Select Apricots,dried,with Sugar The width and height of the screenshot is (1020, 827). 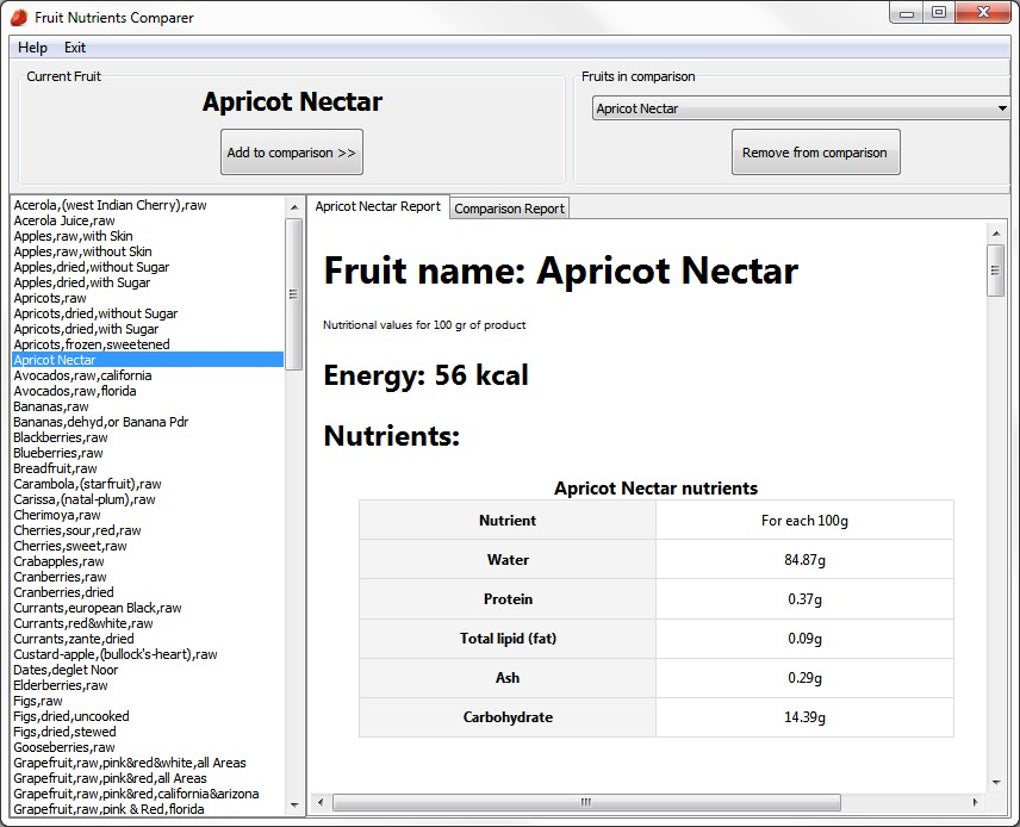(148, 329)
